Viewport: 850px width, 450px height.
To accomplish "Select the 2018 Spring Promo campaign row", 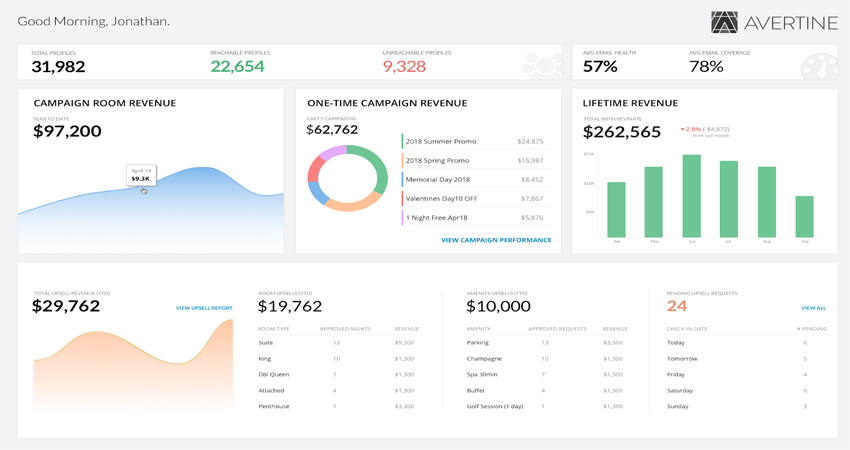I will pyautogui.click(x=474, y=161).
